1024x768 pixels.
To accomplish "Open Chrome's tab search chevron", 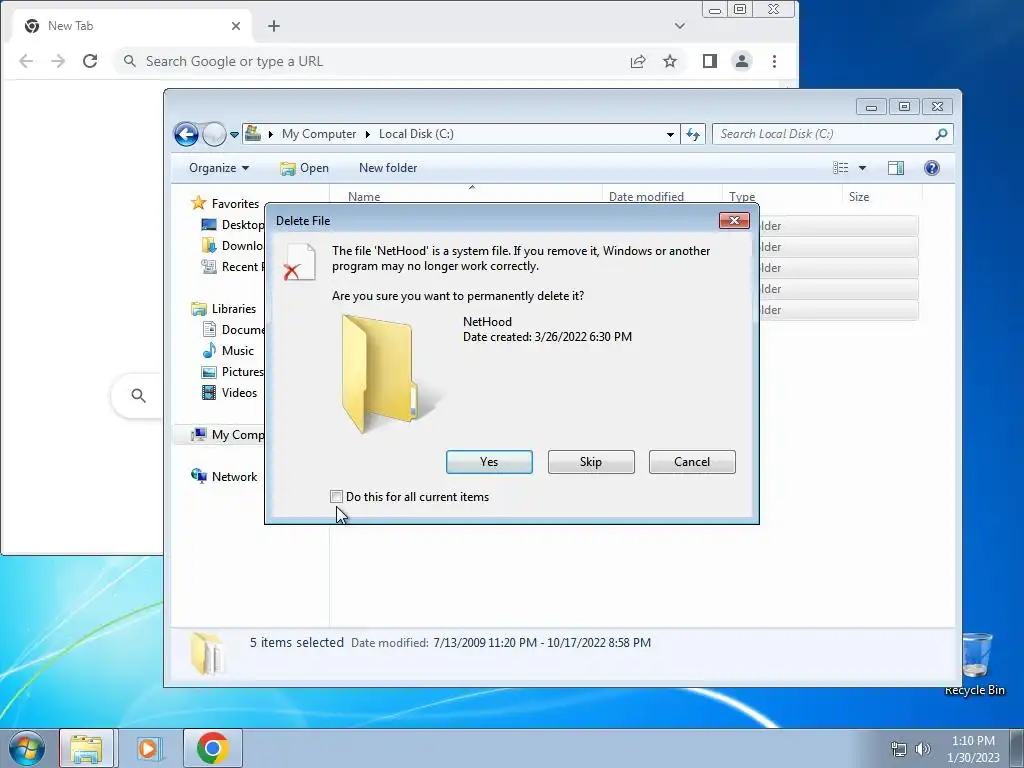I will [680, 26].
